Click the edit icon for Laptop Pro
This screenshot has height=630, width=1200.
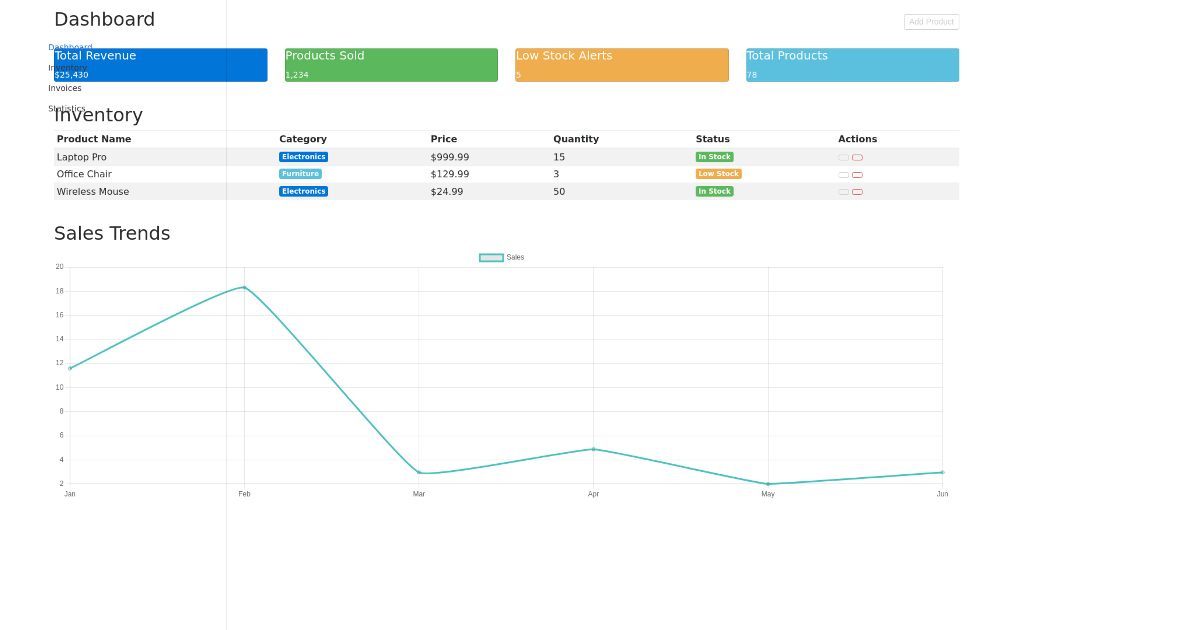coord(843,157)
